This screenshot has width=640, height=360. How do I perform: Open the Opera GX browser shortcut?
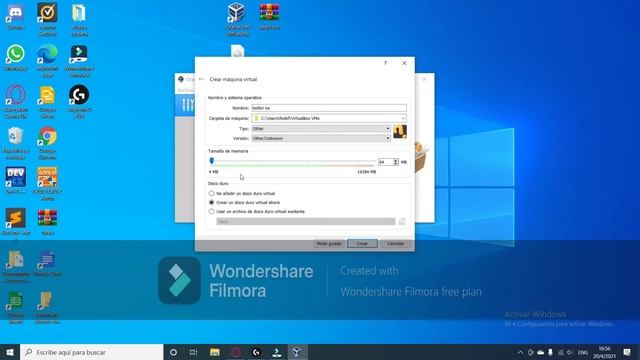pyautogui.click(x=16, y=102)
